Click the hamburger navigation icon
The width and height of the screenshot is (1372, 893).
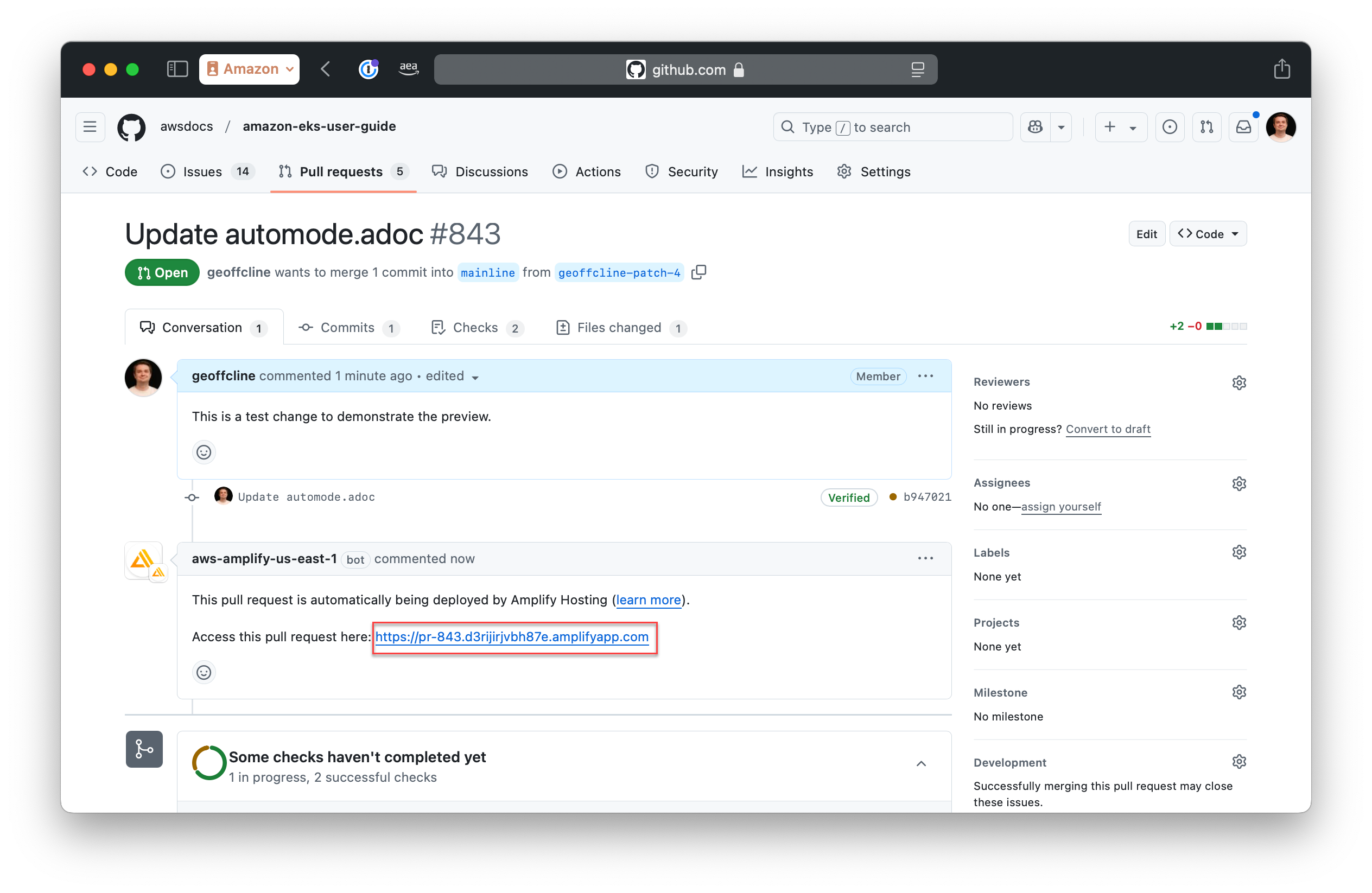click(90, 127)
